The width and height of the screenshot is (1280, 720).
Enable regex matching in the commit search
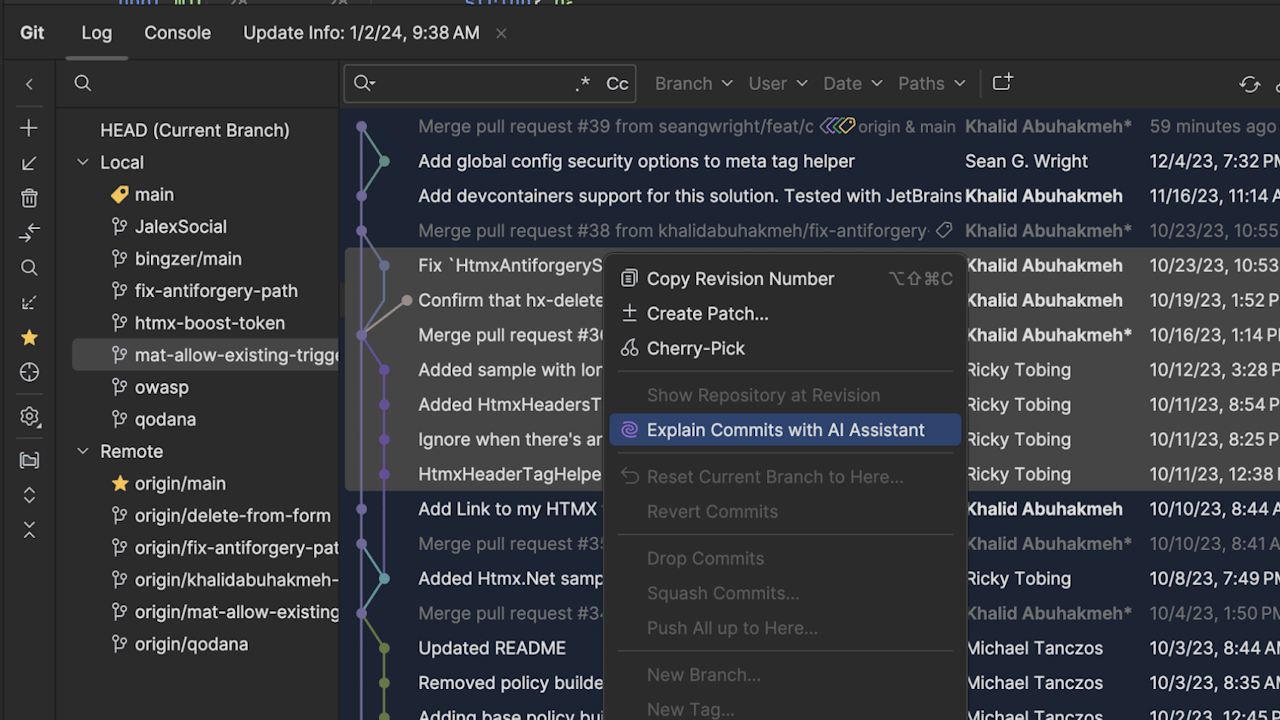coord(583,84)
